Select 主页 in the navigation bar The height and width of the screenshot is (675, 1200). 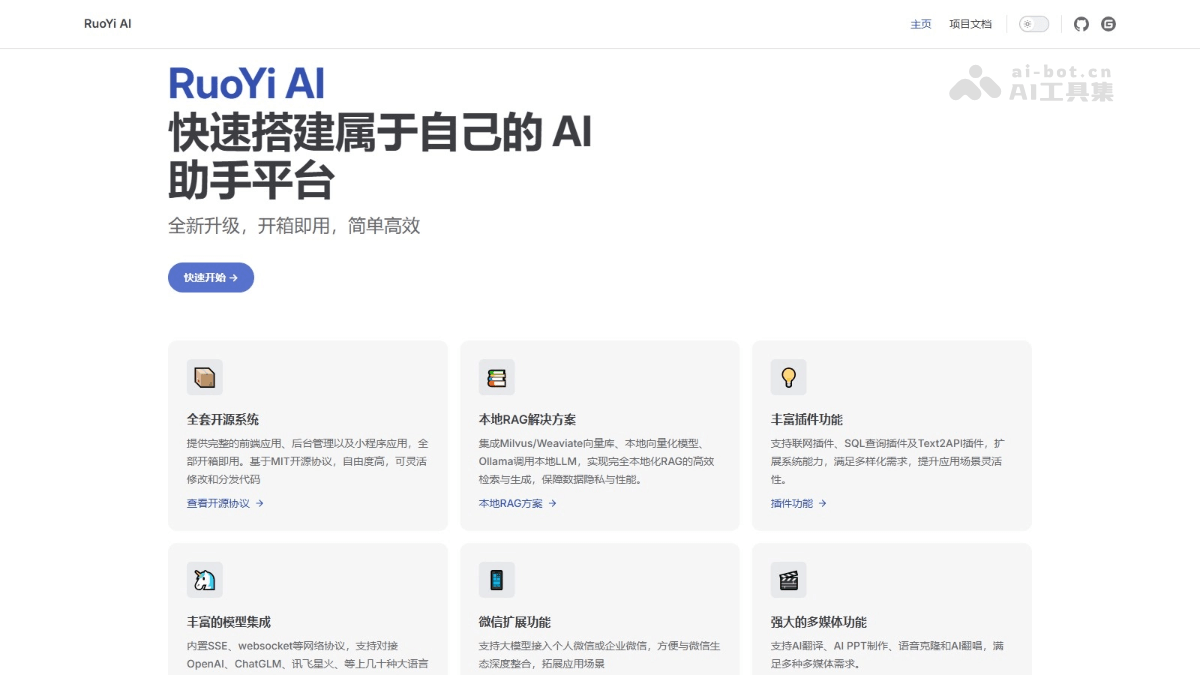click(x=921, y=23)
